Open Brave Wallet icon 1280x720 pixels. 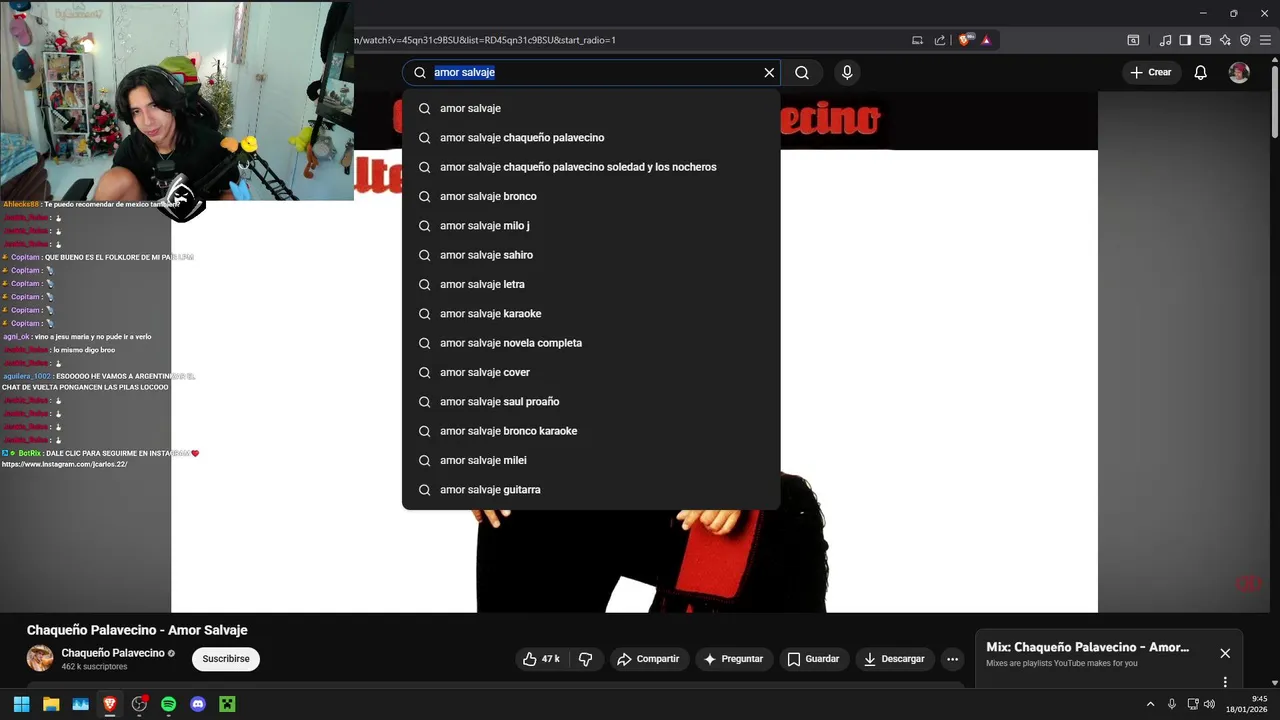tap(1205, 40)
